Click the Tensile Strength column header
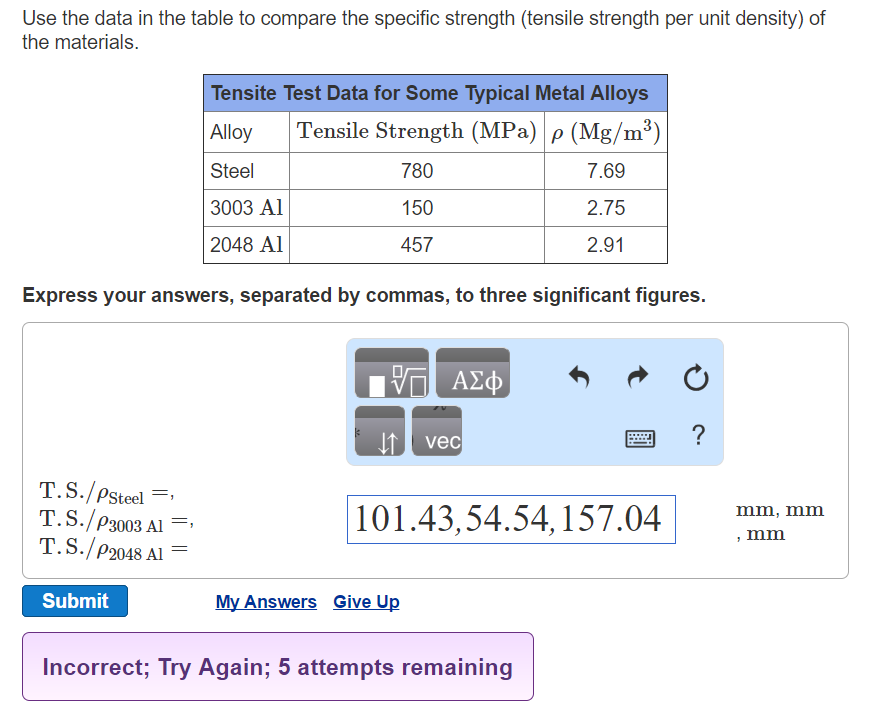Viewport: 878px width, 719px height. tap(416, 131)
